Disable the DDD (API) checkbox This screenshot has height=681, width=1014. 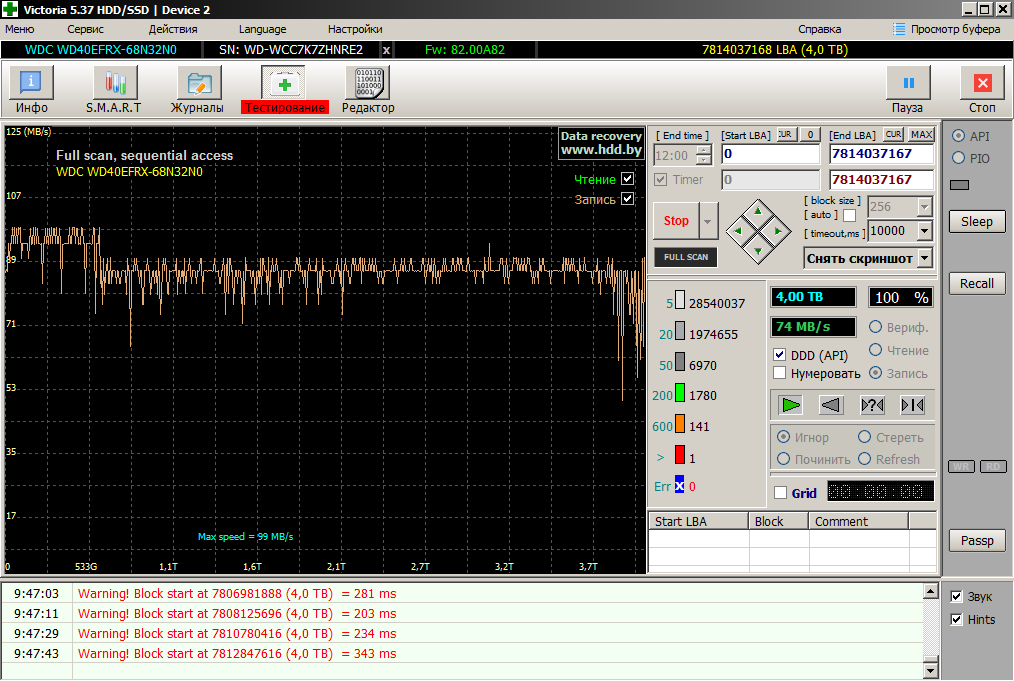click(780, 355)
